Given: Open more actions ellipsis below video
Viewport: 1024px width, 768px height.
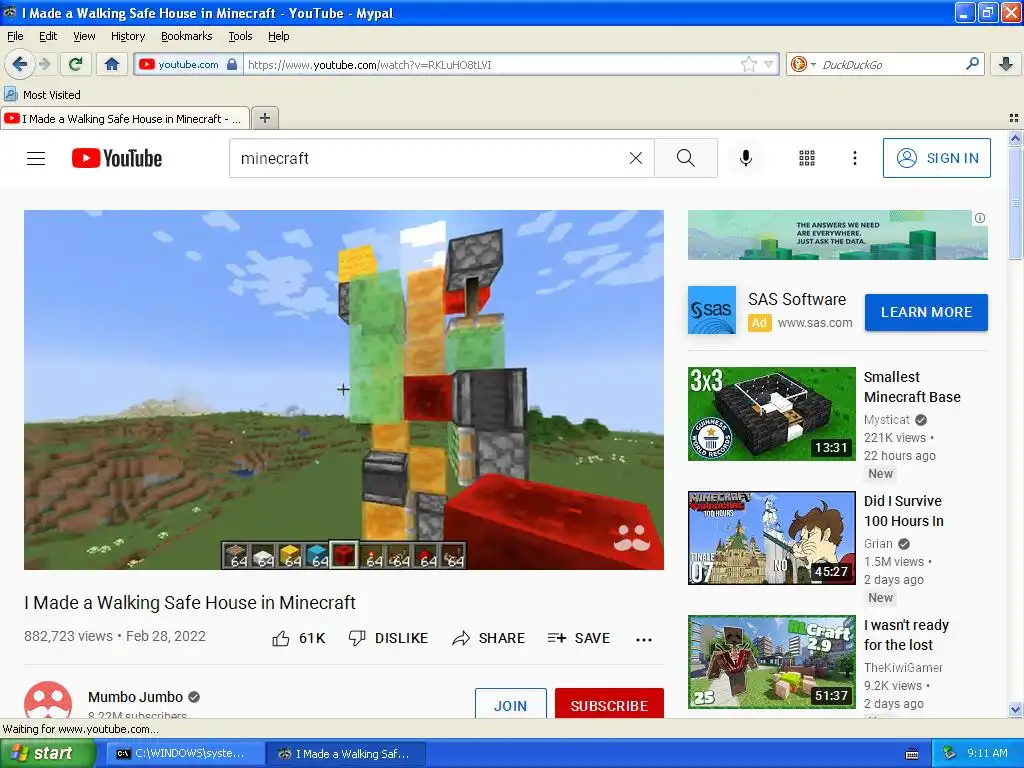Looking at the screenshot, I should tap(643, 639).
